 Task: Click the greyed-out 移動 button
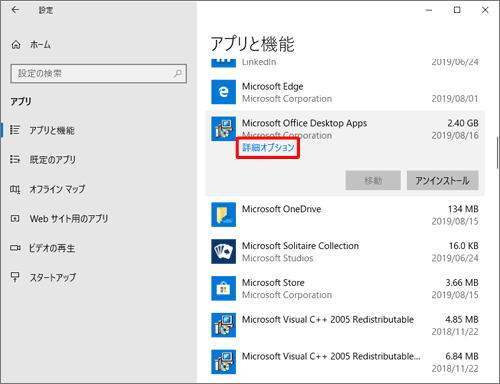point(373,180)
